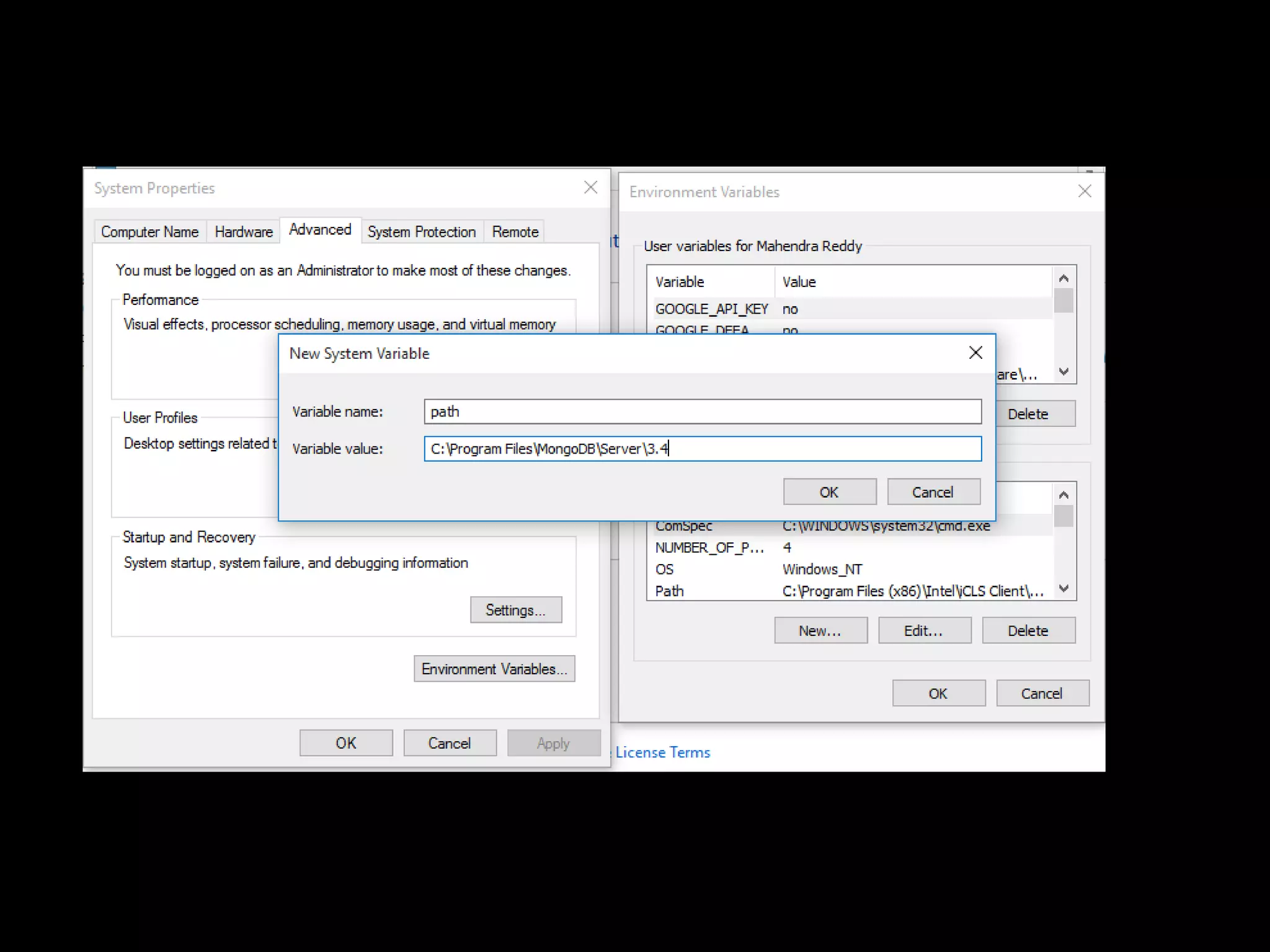1270x952 pixels.
Task: Cancel the New System Variable dialog
Action: (x=933, y=492)
